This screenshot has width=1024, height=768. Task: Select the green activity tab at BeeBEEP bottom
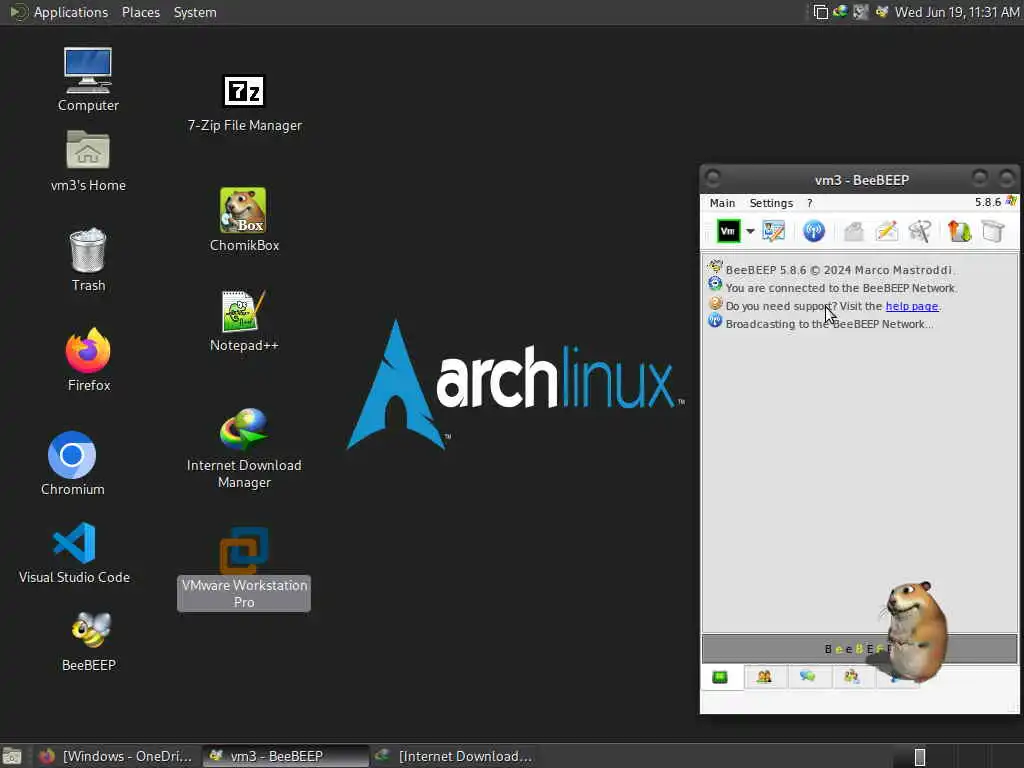coord(720,677)
